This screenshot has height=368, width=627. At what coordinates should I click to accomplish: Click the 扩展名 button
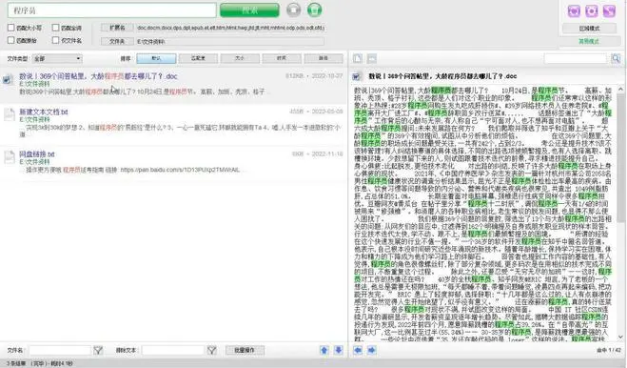(117, 28)
